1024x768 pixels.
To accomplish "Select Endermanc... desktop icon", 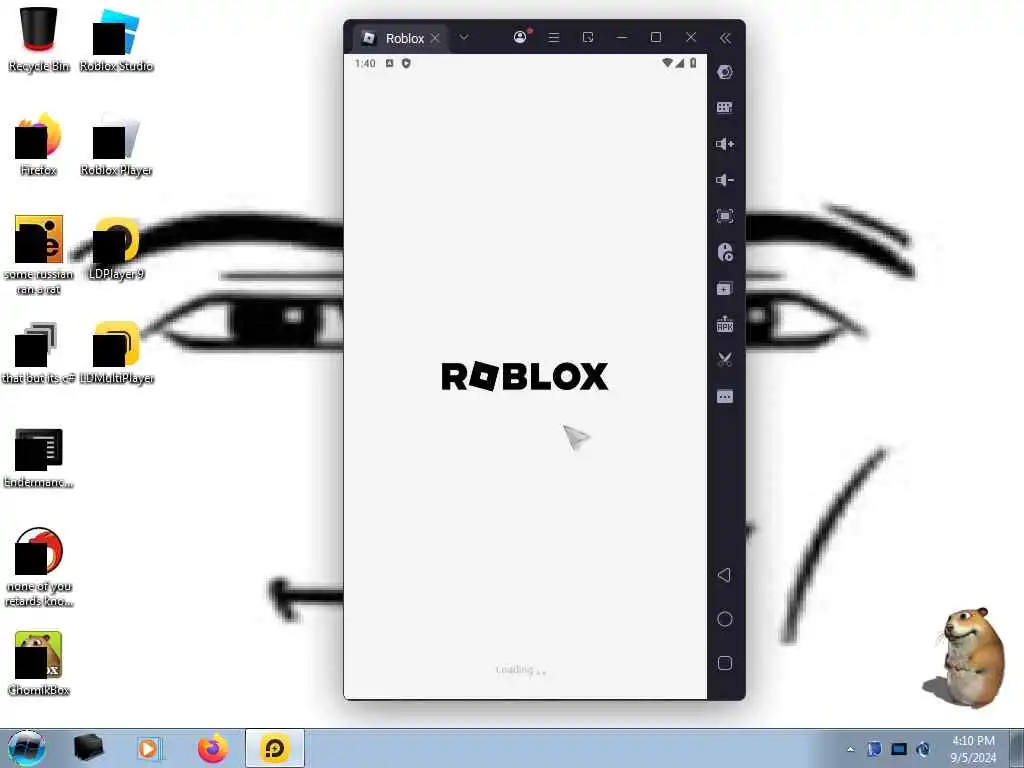I will (39, 457).
